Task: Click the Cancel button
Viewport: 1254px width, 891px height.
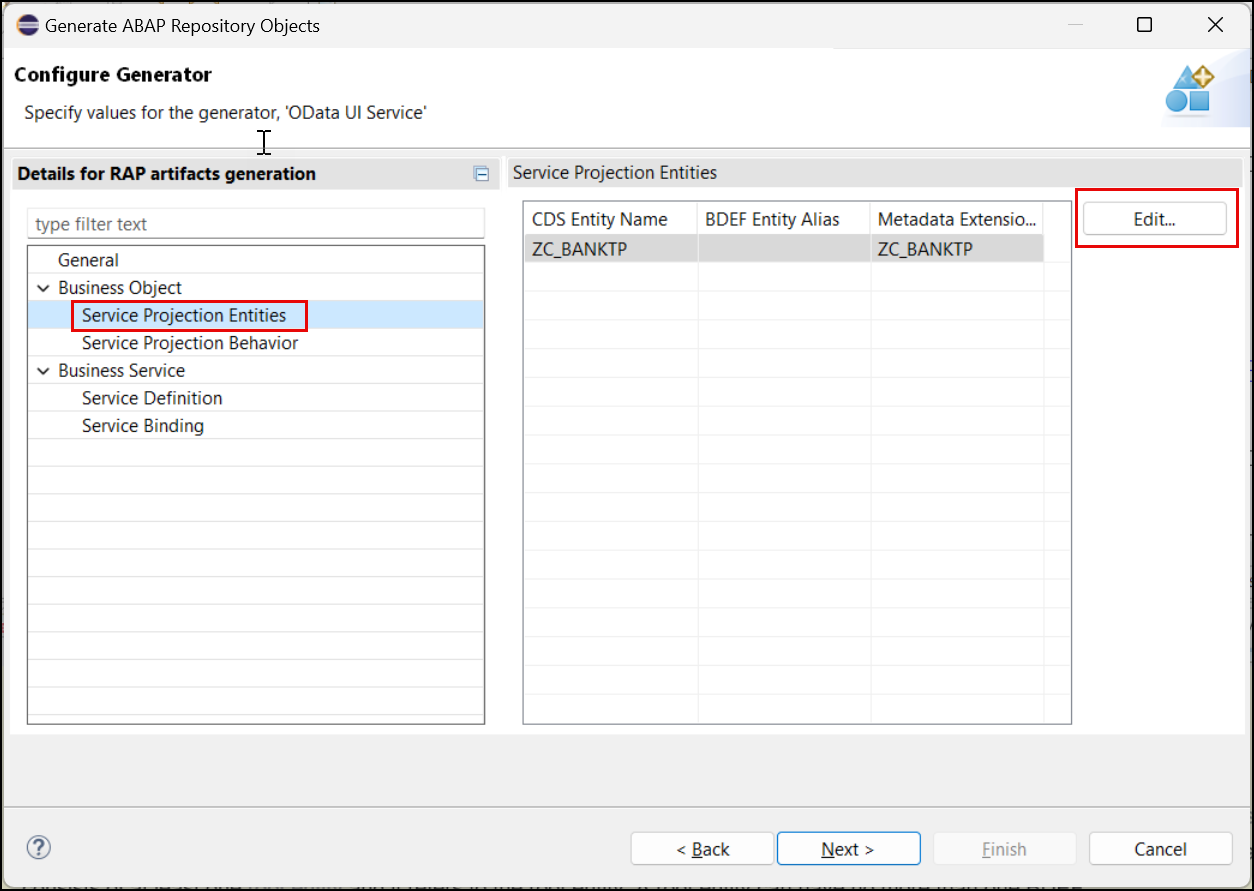Action: [1160, 849]
